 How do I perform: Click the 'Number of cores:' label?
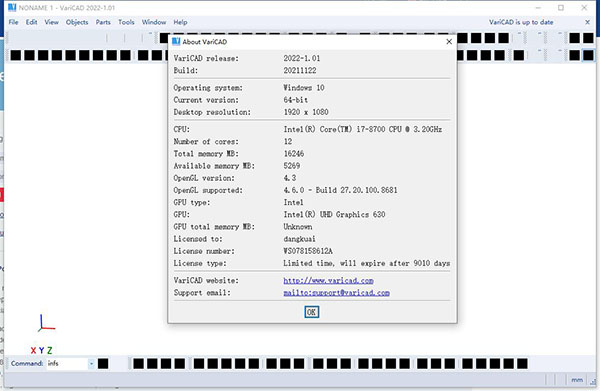206,142
